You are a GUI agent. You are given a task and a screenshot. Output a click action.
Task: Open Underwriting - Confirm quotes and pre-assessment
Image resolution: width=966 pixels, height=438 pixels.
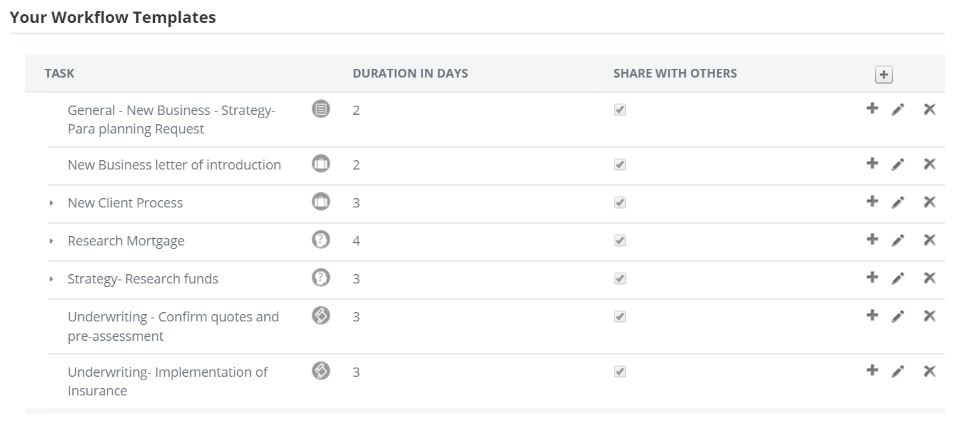tap(173, 326)
